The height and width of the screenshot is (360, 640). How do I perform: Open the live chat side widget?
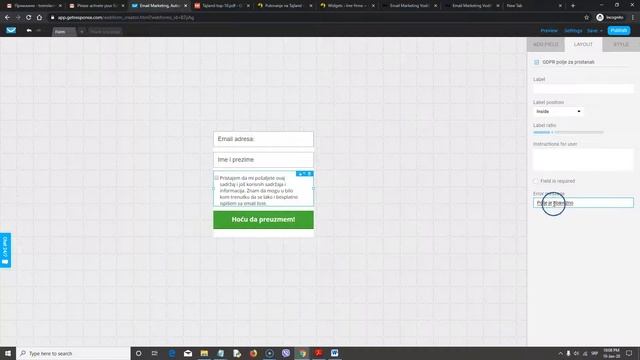(x=5, y=250)
